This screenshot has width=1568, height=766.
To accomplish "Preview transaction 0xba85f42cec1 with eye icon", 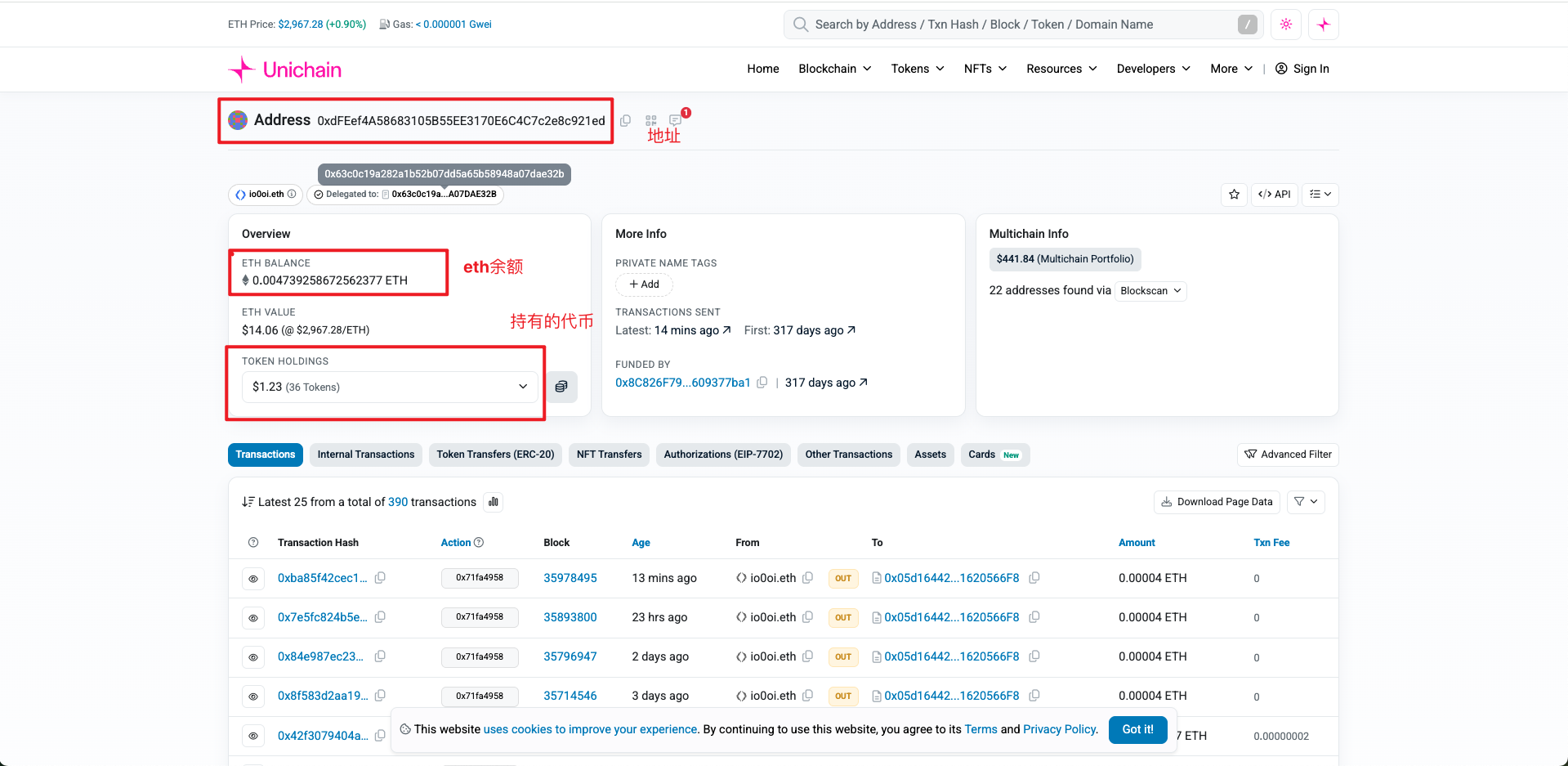I will (x=253, y=579).
